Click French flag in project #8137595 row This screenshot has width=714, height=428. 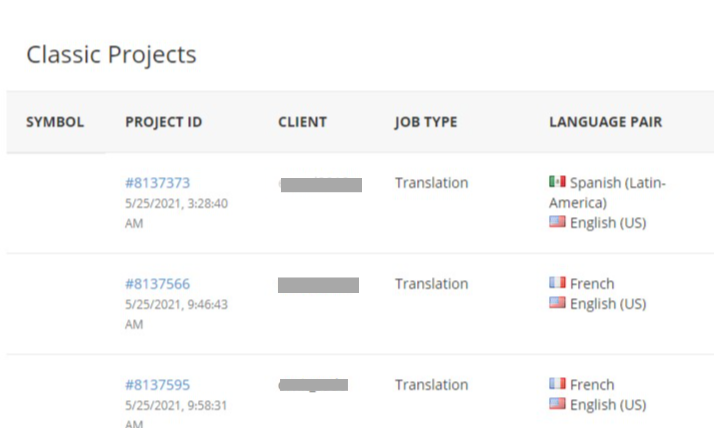557,384
